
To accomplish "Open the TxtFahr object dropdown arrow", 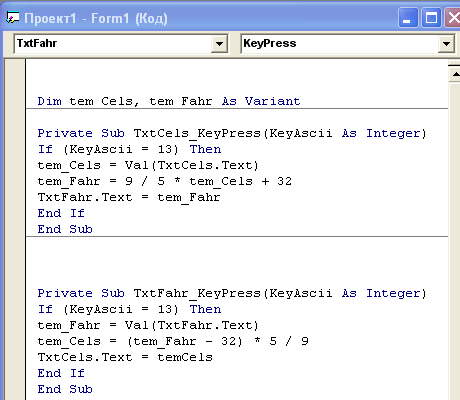I will [219, 44].
